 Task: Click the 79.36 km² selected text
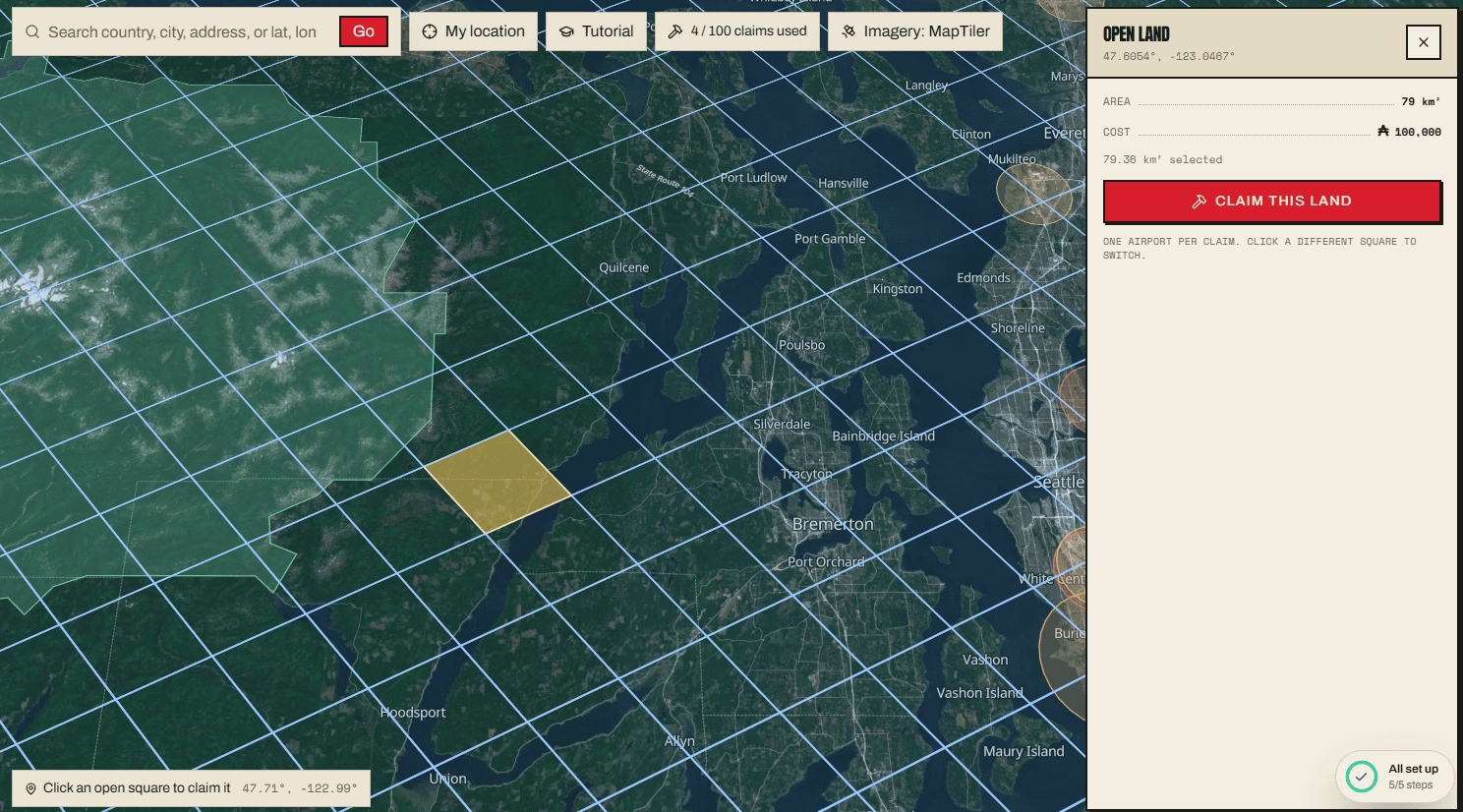(x=1162, y=159)
